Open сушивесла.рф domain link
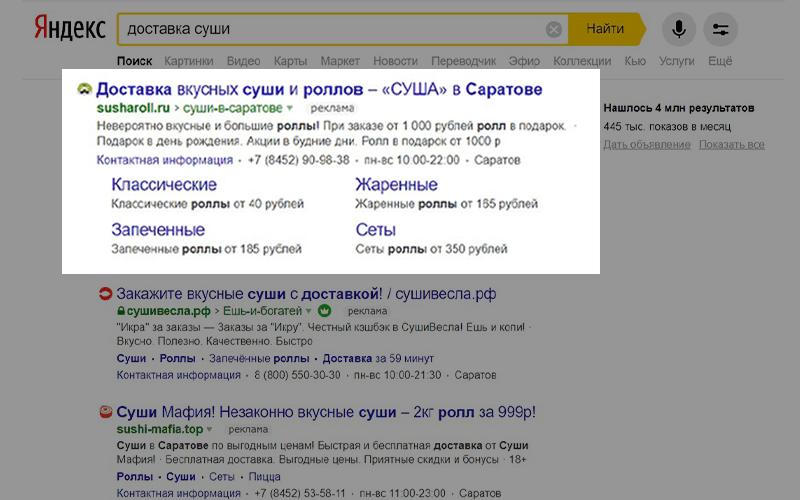This screenshot has width=800, height=500. click(168, 311)
